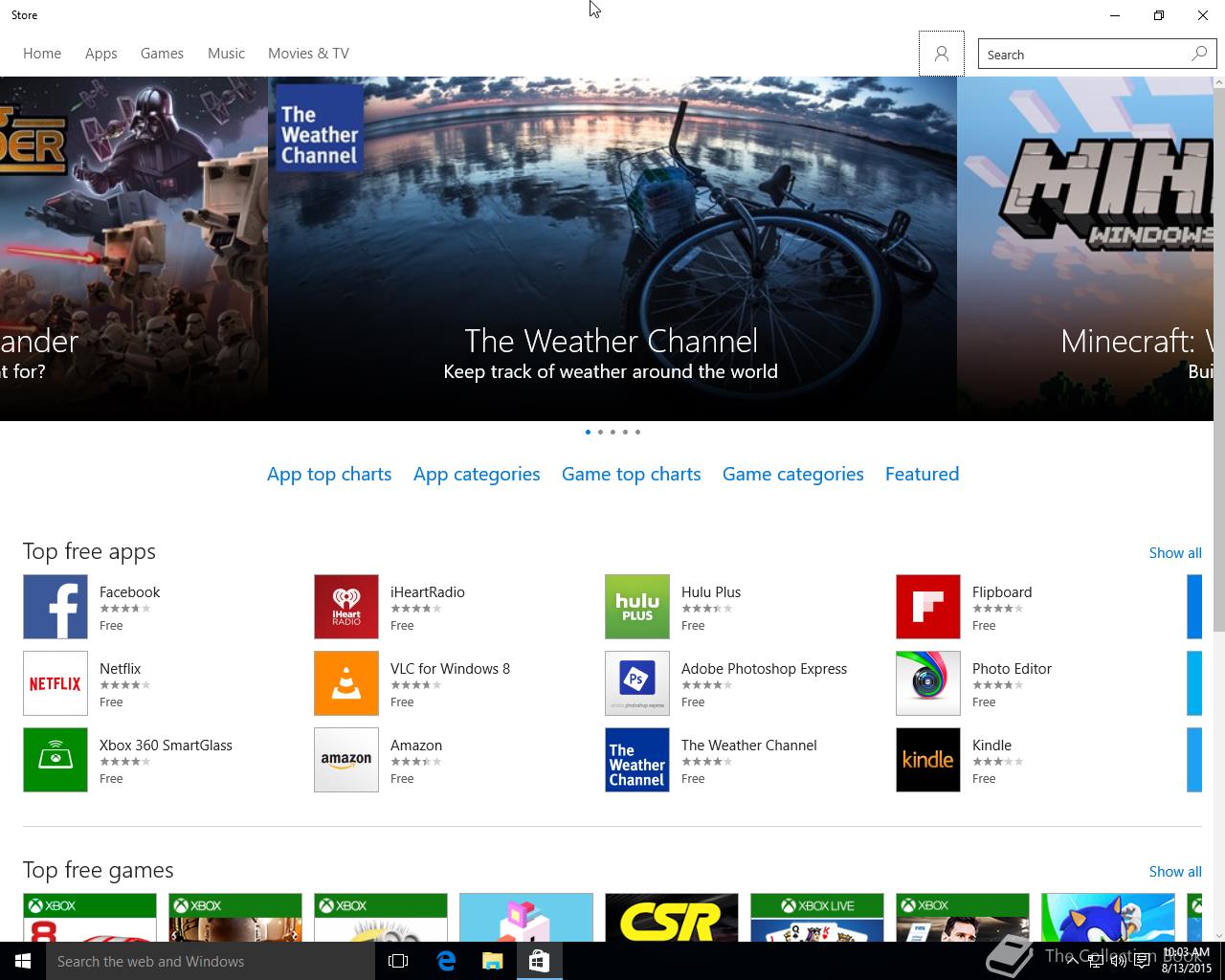Open the Photo Editor app icon

coord(928,683)
